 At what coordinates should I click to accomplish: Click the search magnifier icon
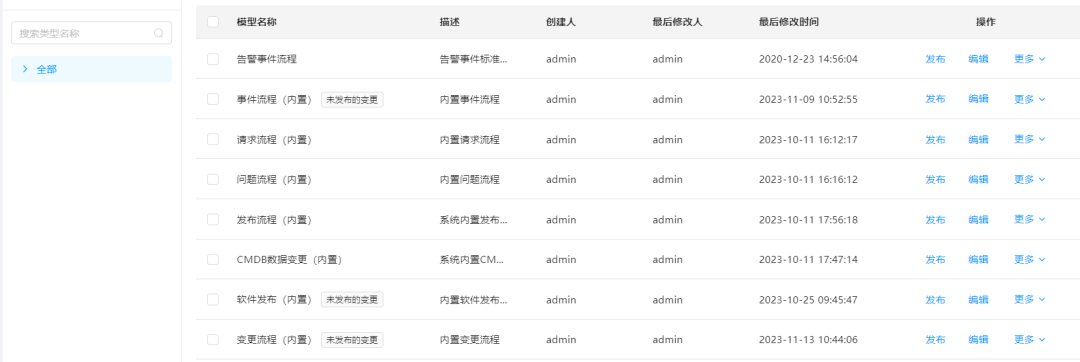tap(158, 33)
